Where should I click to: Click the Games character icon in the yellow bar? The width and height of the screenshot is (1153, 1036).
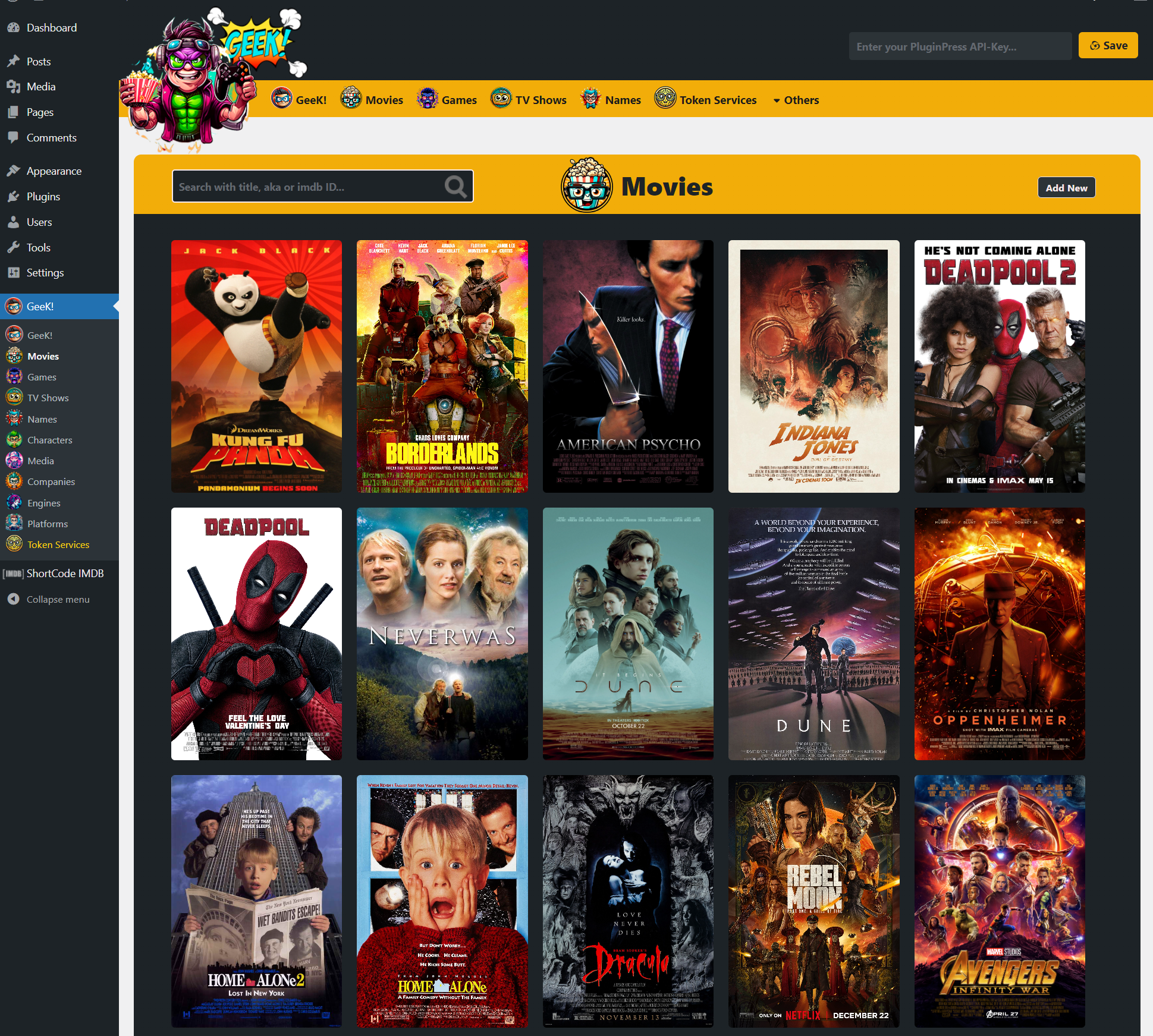428,97
